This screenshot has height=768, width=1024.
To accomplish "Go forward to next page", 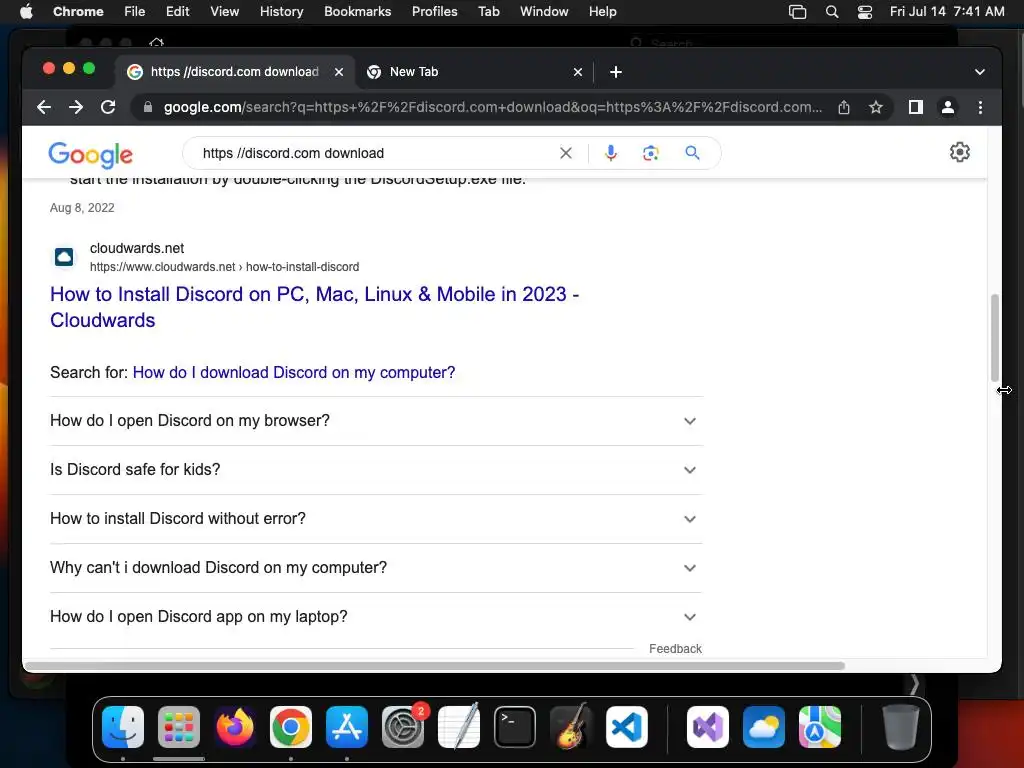I will tap(76, 107).
